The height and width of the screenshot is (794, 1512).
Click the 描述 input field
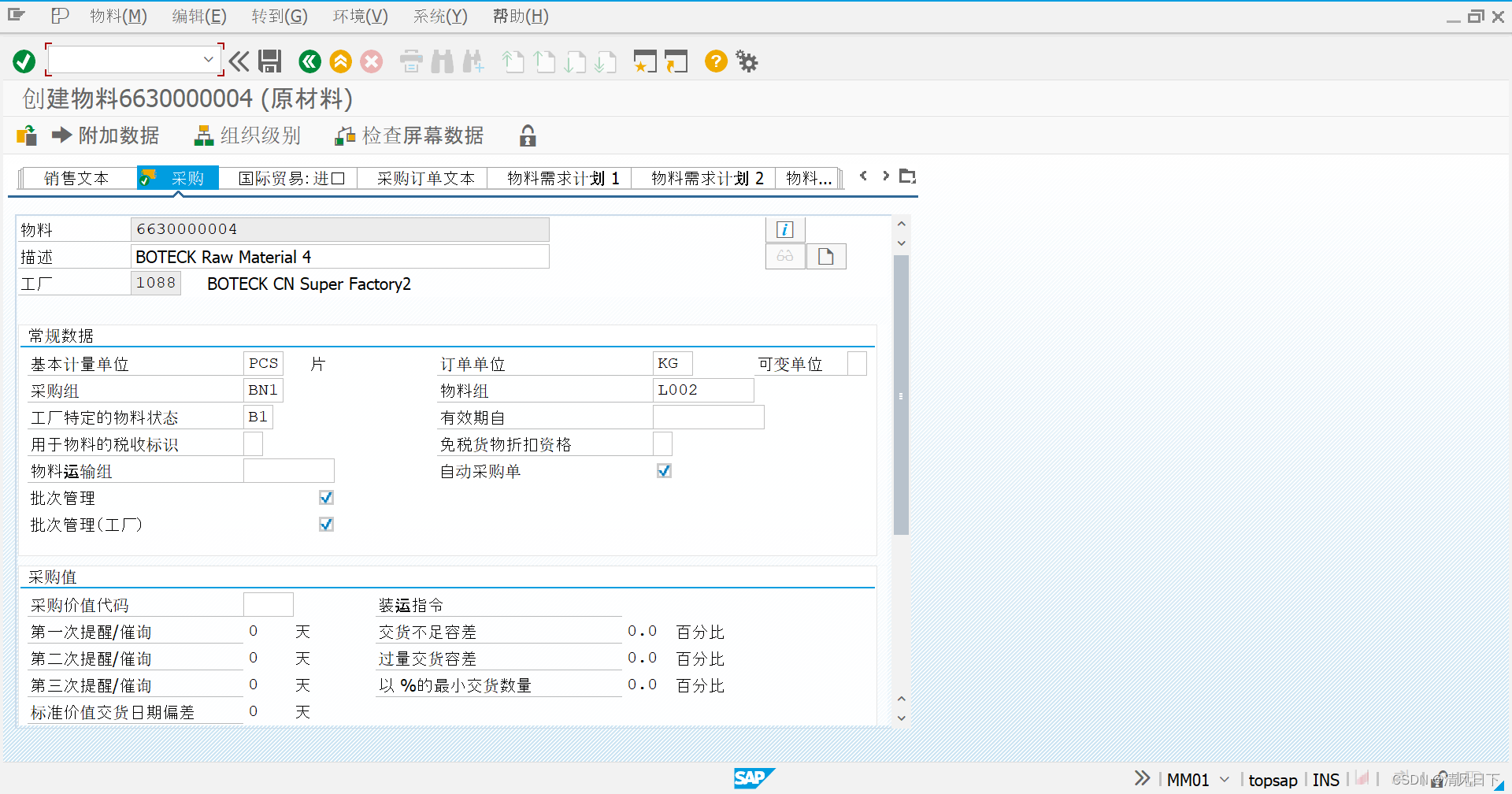point(339,256)
